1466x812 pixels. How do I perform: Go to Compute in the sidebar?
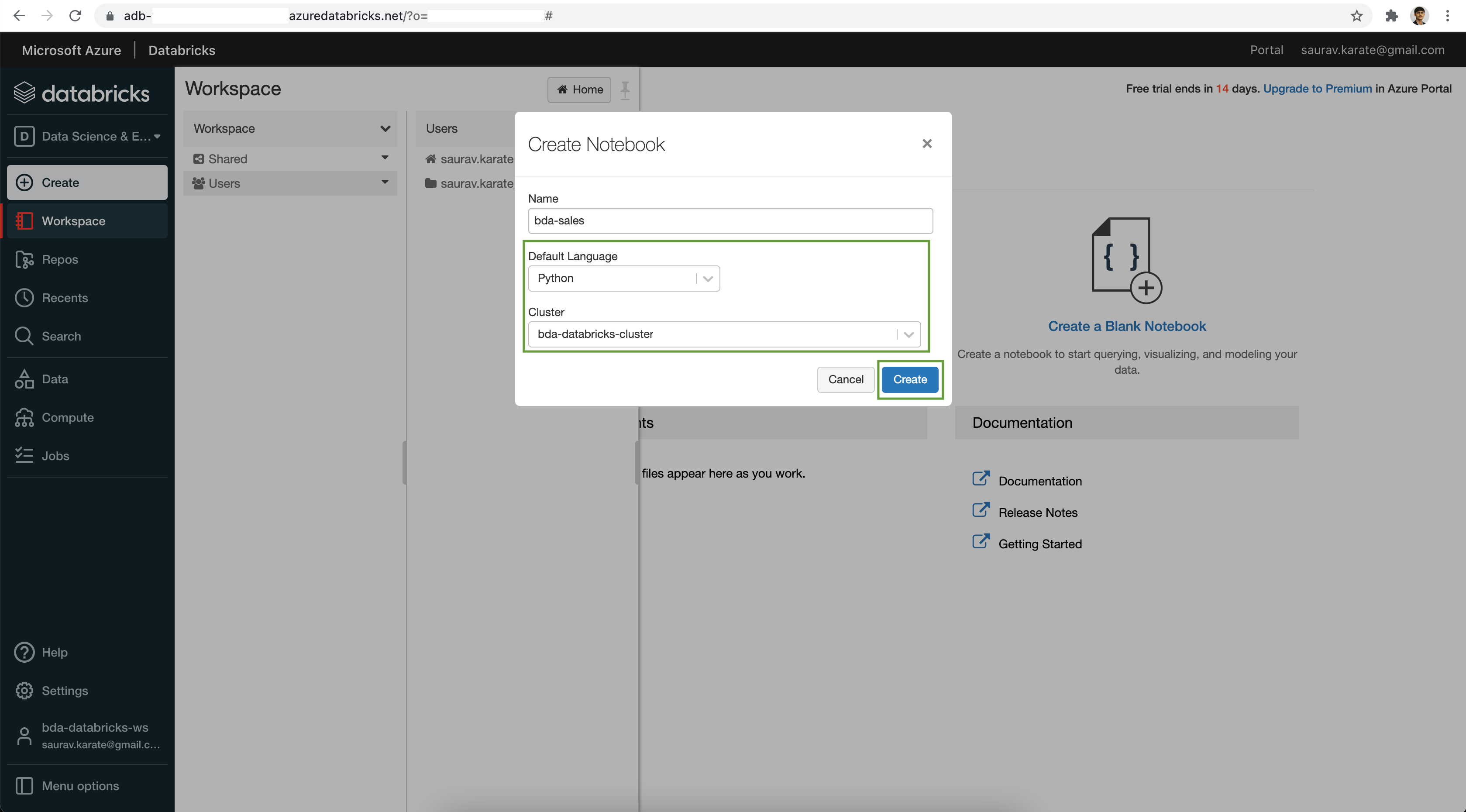pos(87,417)
